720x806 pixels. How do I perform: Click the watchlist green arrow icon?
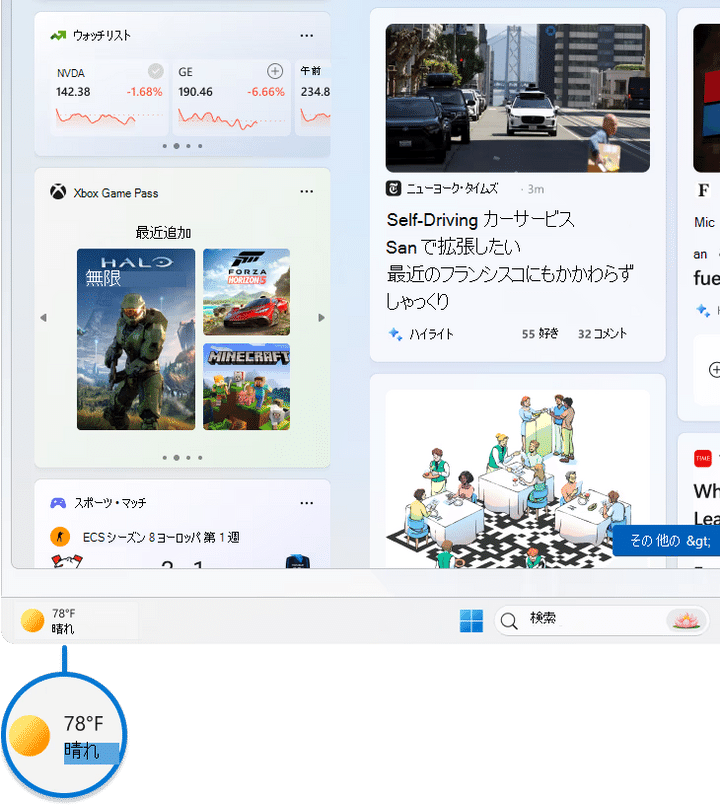pyautogui.click(x=58, y=35)
